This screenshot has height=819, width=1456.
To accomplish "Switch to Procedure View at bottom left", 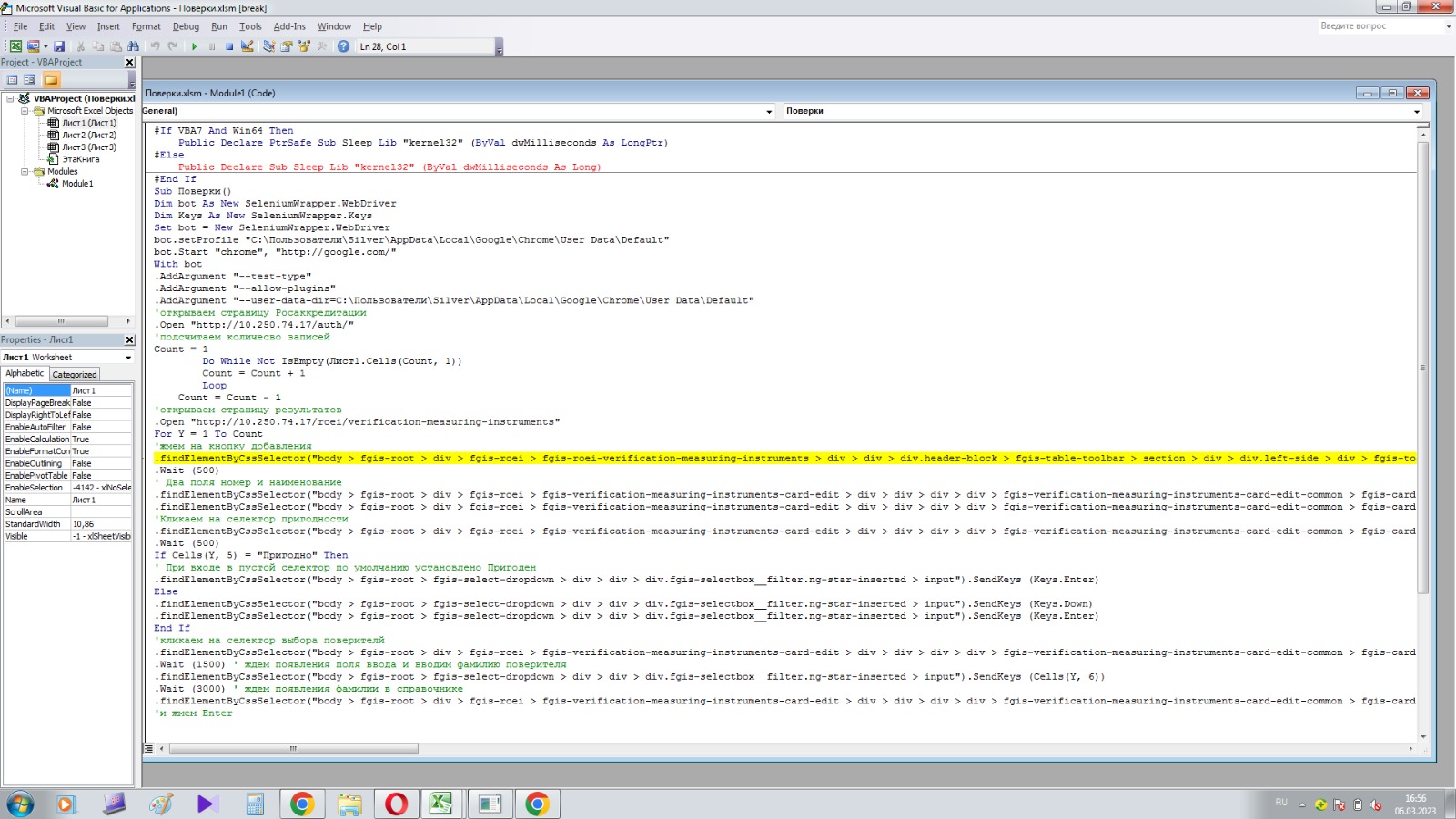I will pyautogui.click(x=148, y=749).
